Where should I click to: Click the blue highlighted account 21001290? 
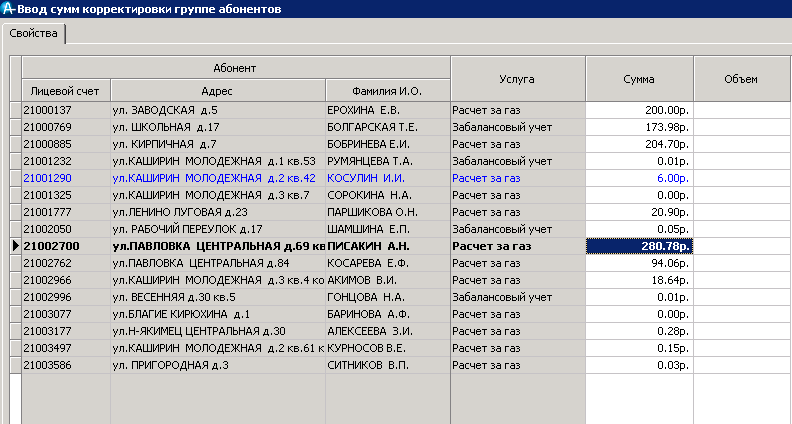tap(66, 178)
